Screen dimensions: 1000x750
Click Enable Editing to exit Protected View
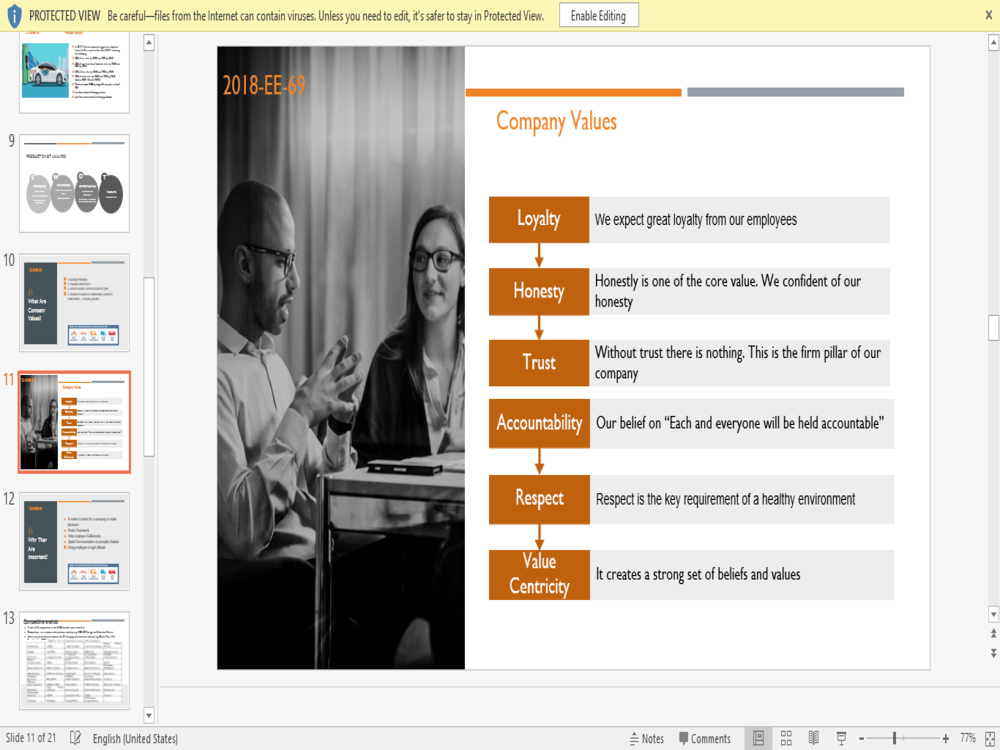coord(598,15)
